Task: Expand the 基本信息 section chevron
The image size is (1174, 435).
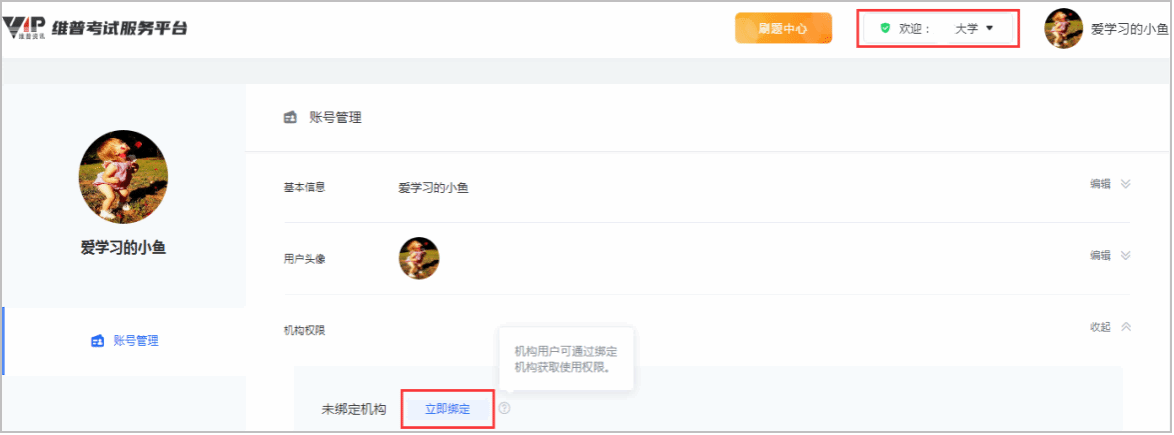Action: pos(1125,184)
